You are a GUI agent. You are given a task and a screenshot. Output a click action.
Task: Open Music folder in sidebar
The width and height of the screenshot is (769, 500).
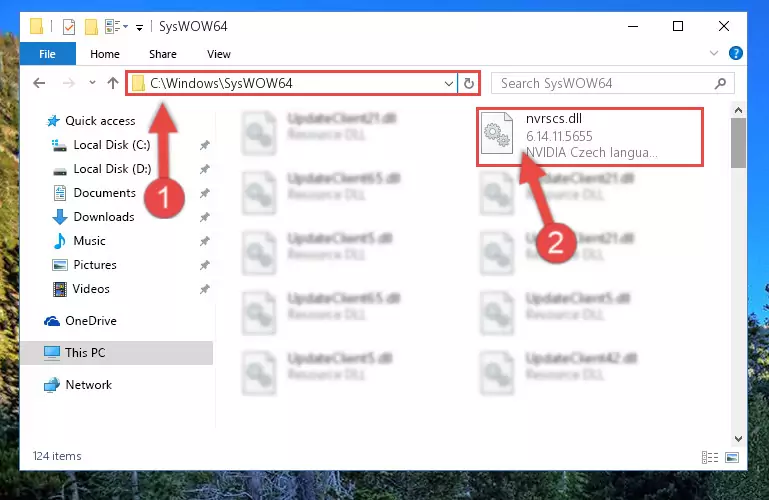[89, 241]
